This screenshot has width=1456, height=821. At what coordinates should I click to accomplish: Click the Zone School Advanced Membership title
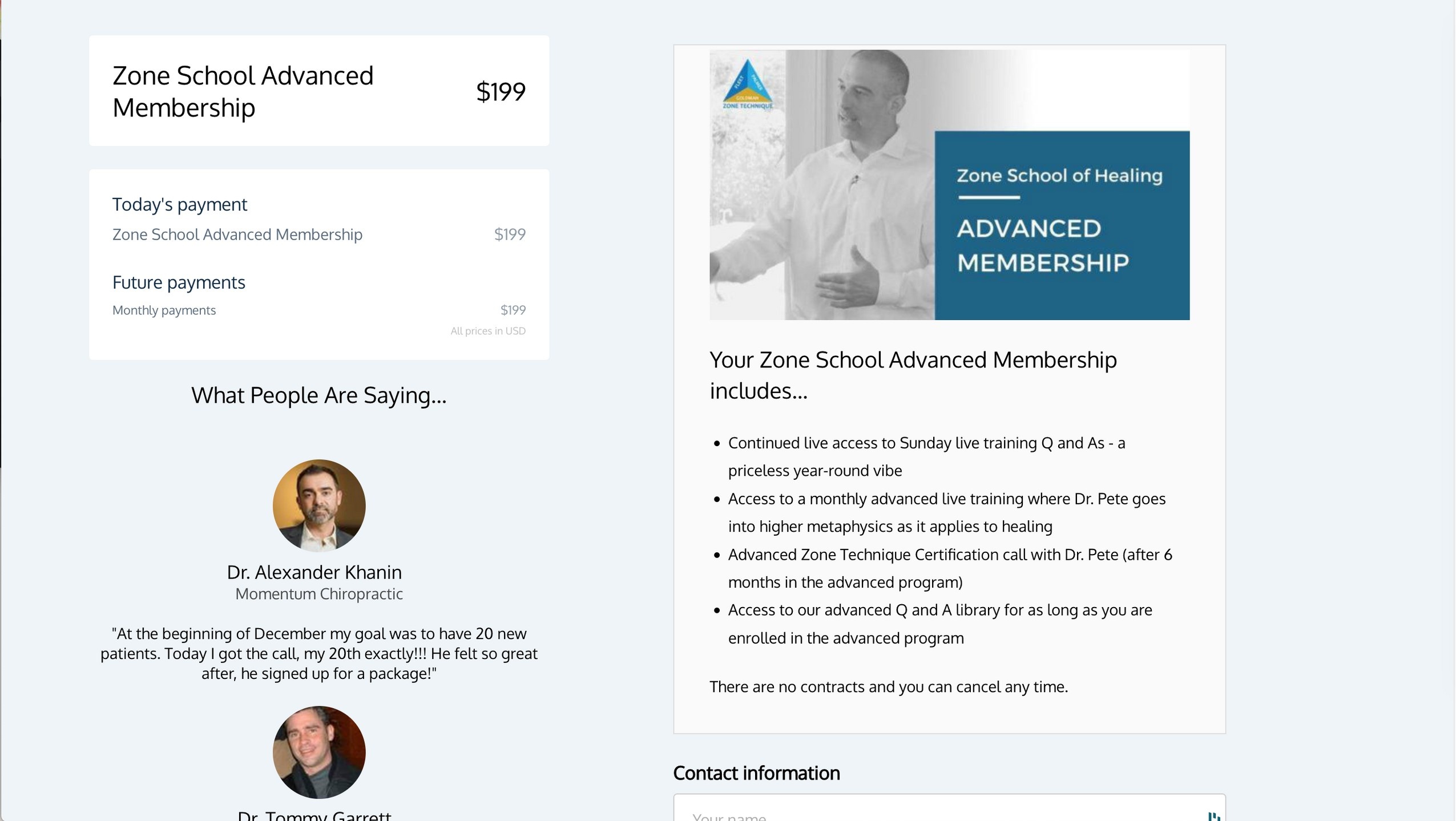point(243,91)
